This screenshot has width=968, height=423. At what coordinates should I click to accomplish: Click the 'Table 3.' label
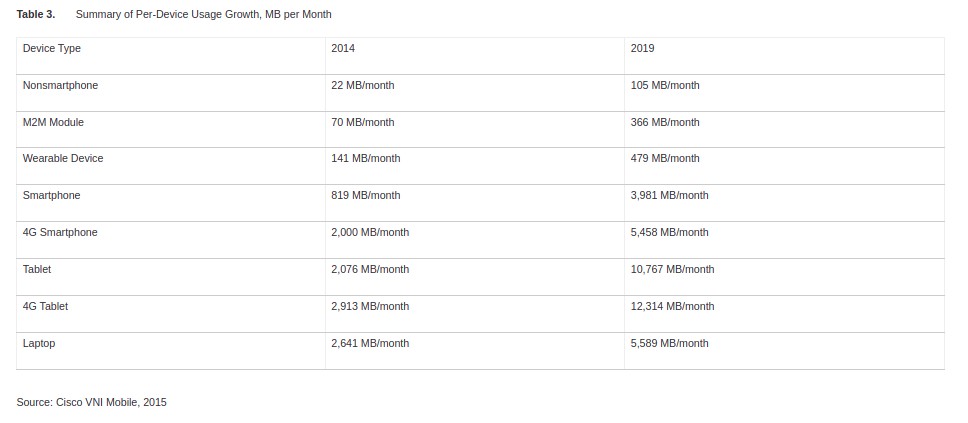[35, 14]
